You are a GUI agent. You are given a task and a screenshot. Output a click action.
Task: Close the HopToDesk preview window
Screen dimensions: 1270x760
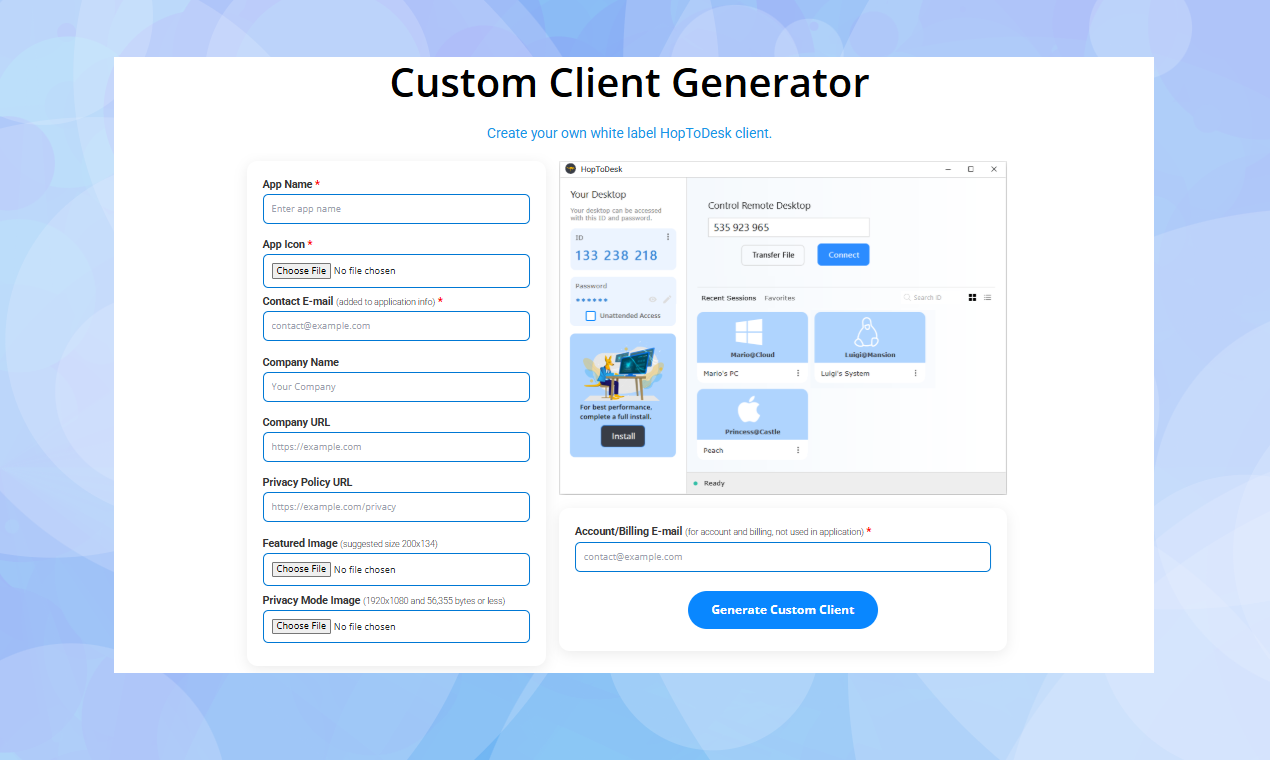(x=994, y=169)
